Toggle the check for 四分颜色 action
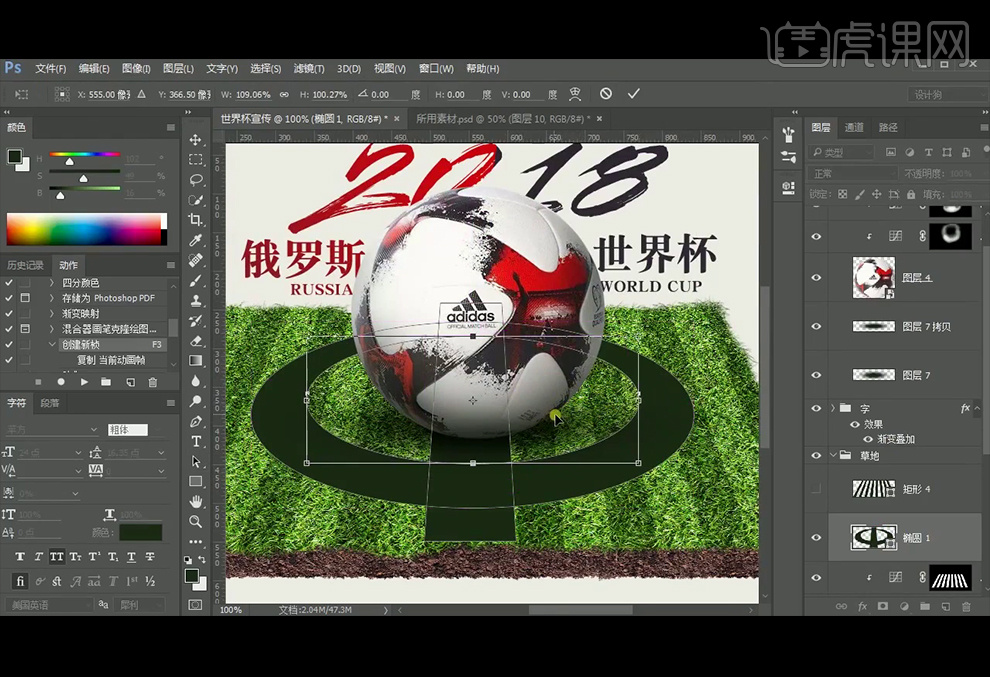This screenshot has height=677, width=990. click(x=9, y=283)
